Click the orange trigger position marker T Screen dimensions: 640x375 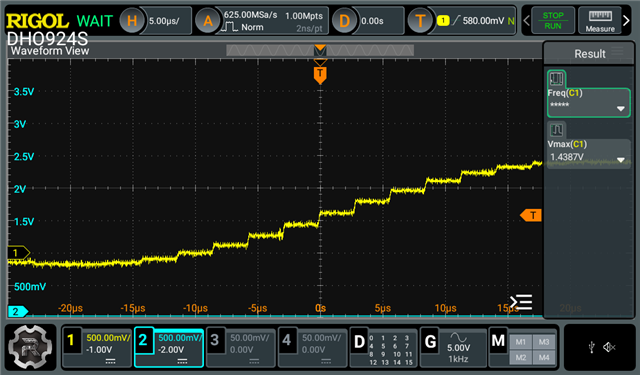coord(320,75)
